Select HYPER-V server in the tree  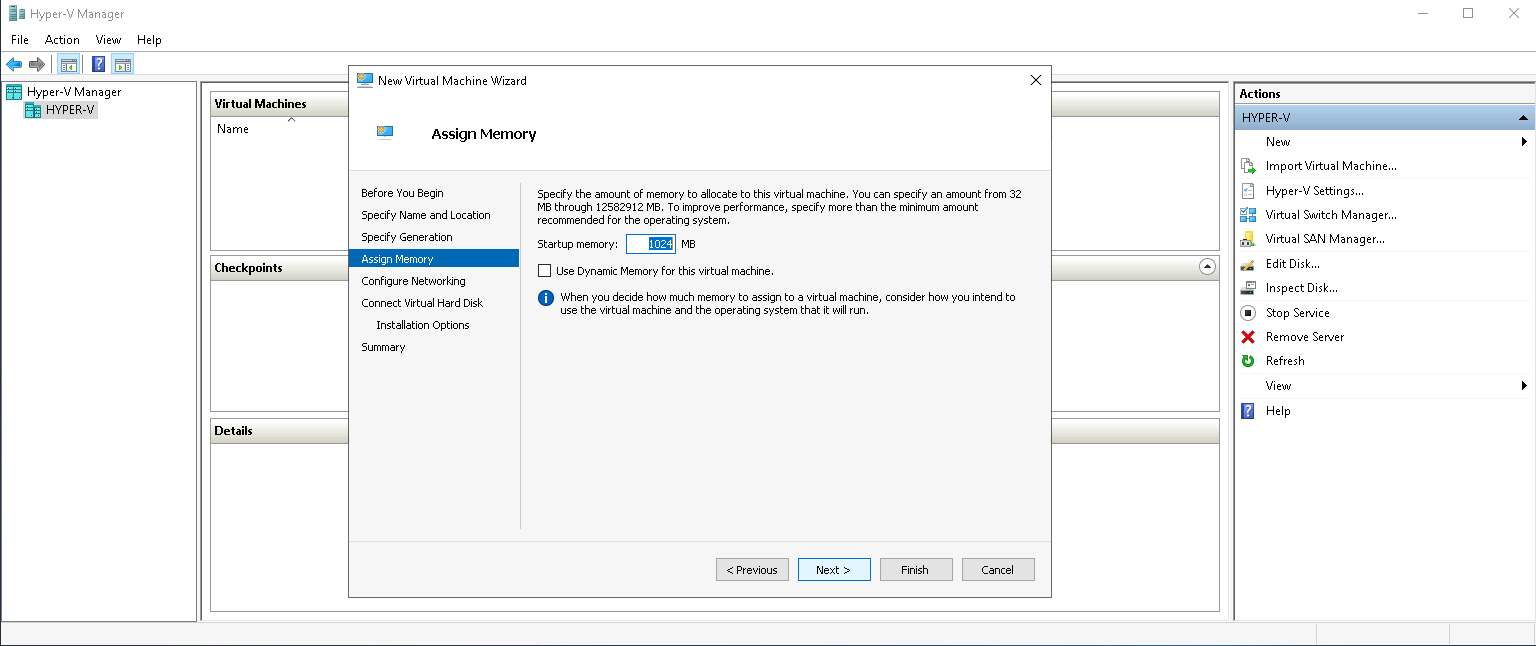[70, 110]
